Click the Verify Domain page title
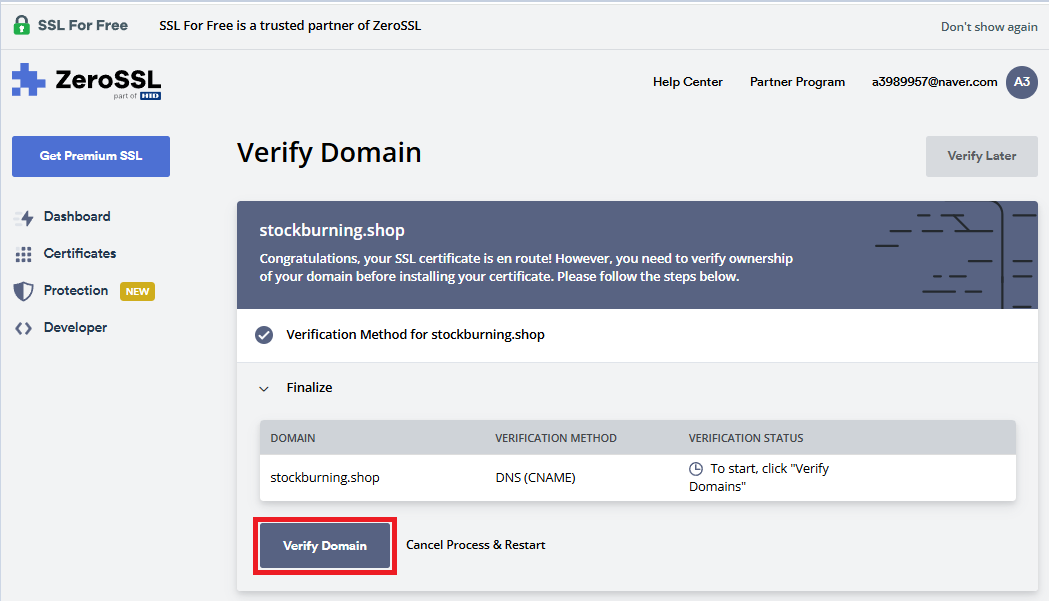 click(x=329, y=153)
